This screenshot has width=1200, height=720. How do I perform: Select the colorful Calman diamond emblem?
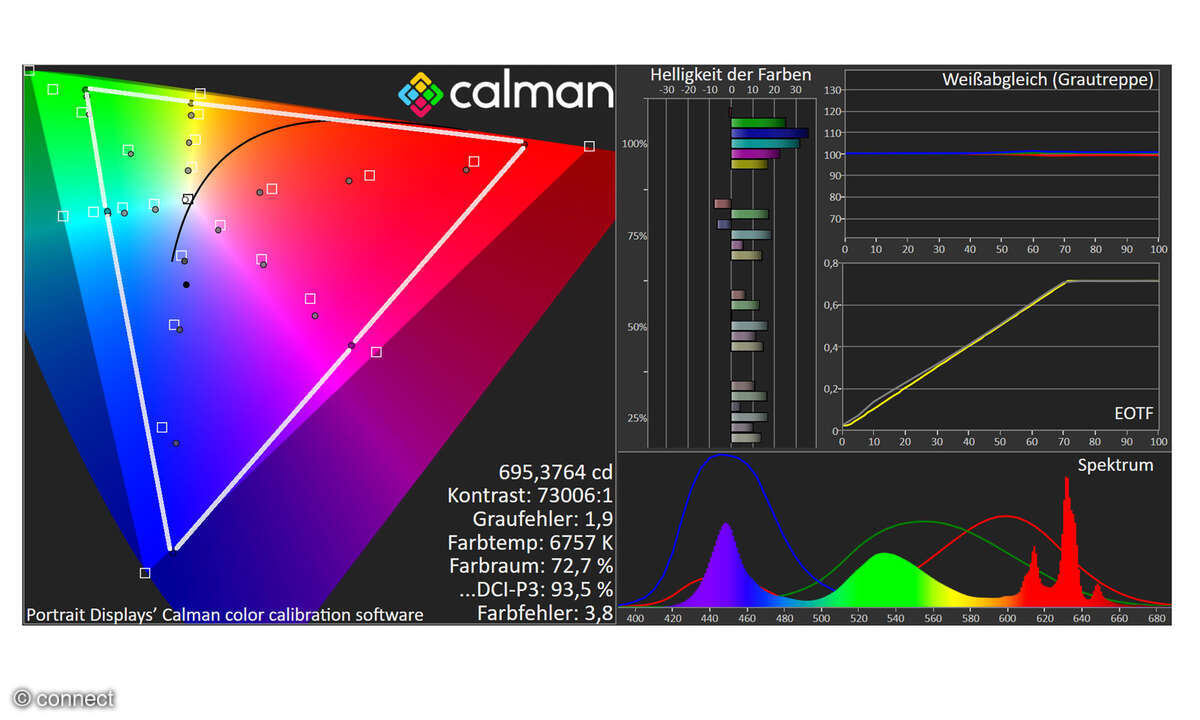(422, 94)
